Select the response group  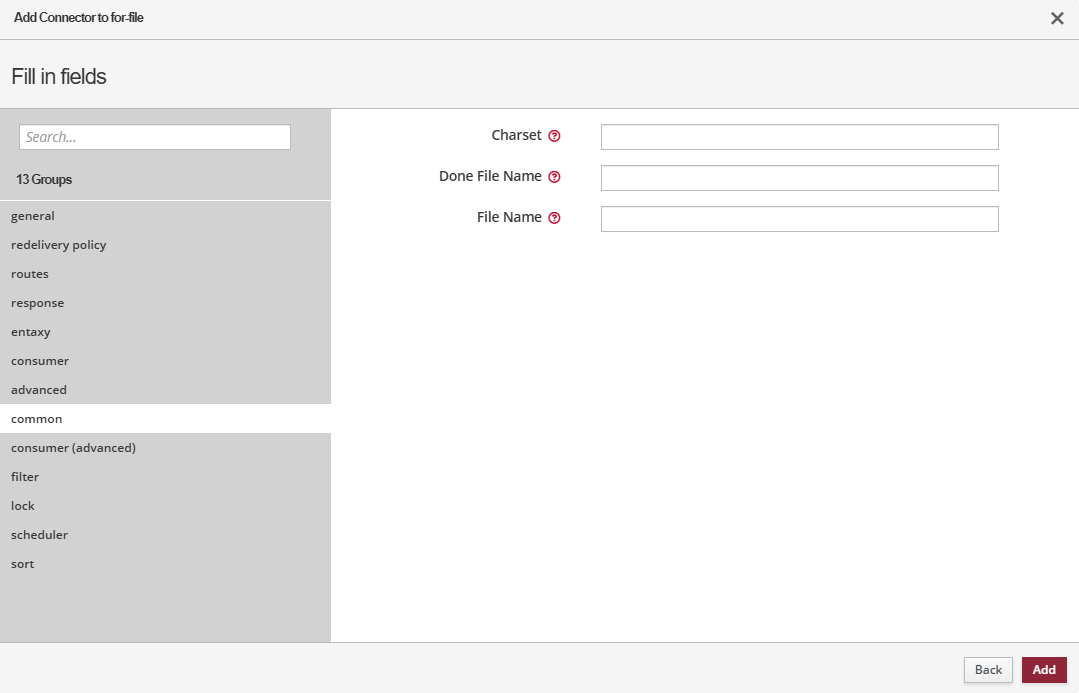tap(37, 303)
